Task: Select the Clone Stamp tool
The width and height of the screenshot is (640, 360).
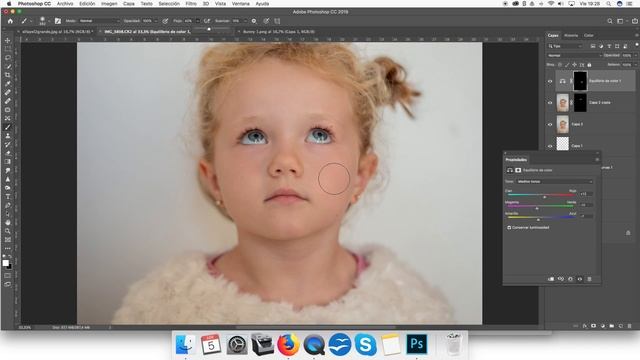Action: pyautogui.click(x=8, y=136)
